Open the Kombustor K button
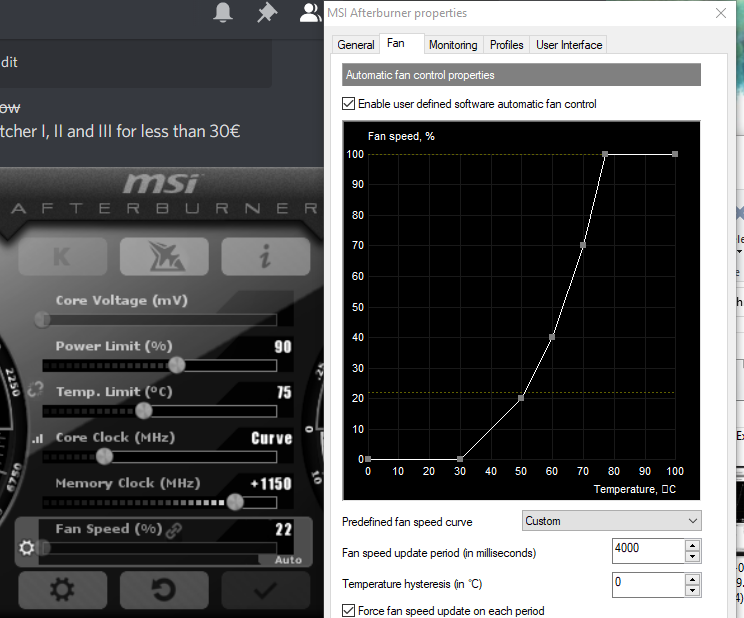Screen dimensions: 744x618 click(63, 256)
